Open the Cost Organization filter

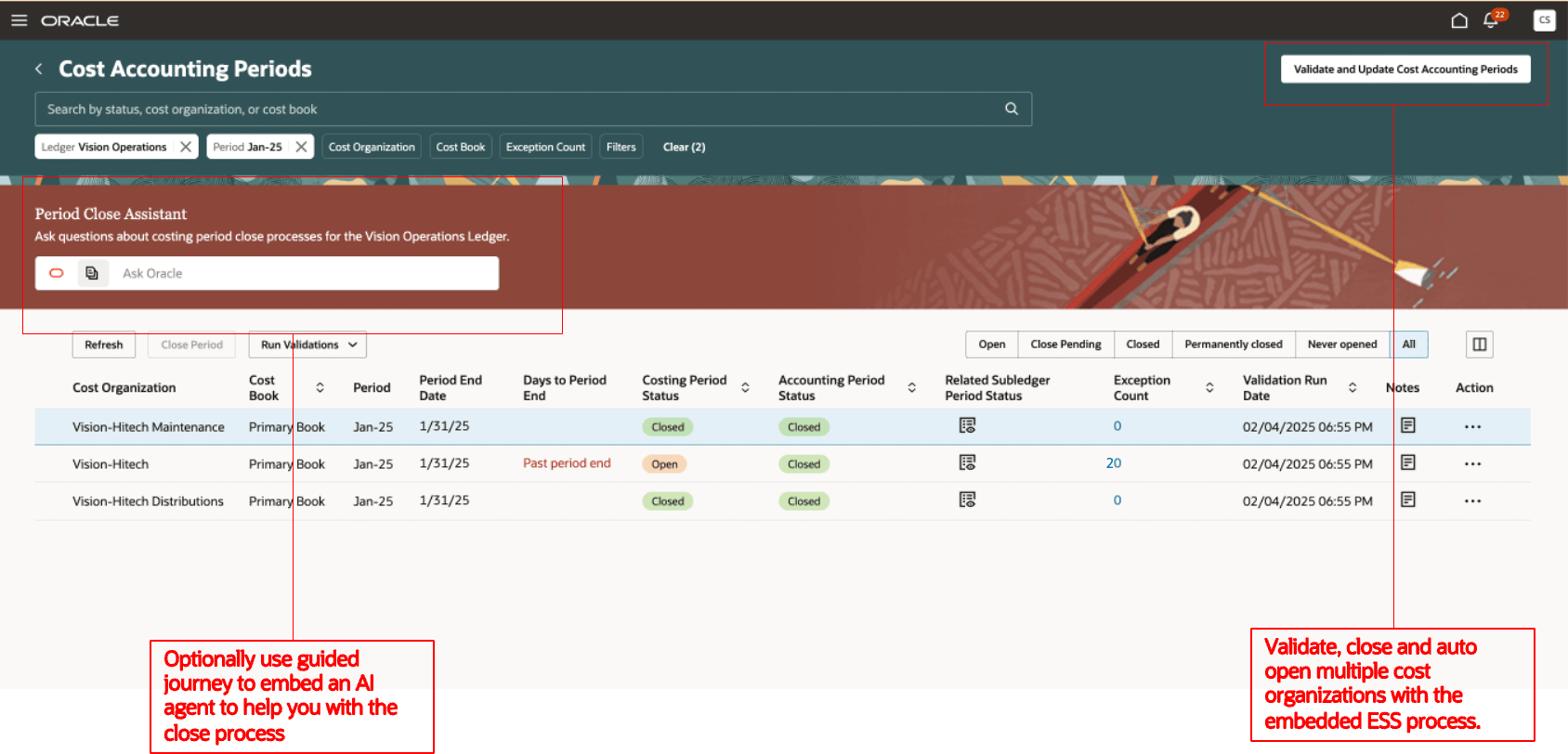pyautogui.click(x=372, y=147)
